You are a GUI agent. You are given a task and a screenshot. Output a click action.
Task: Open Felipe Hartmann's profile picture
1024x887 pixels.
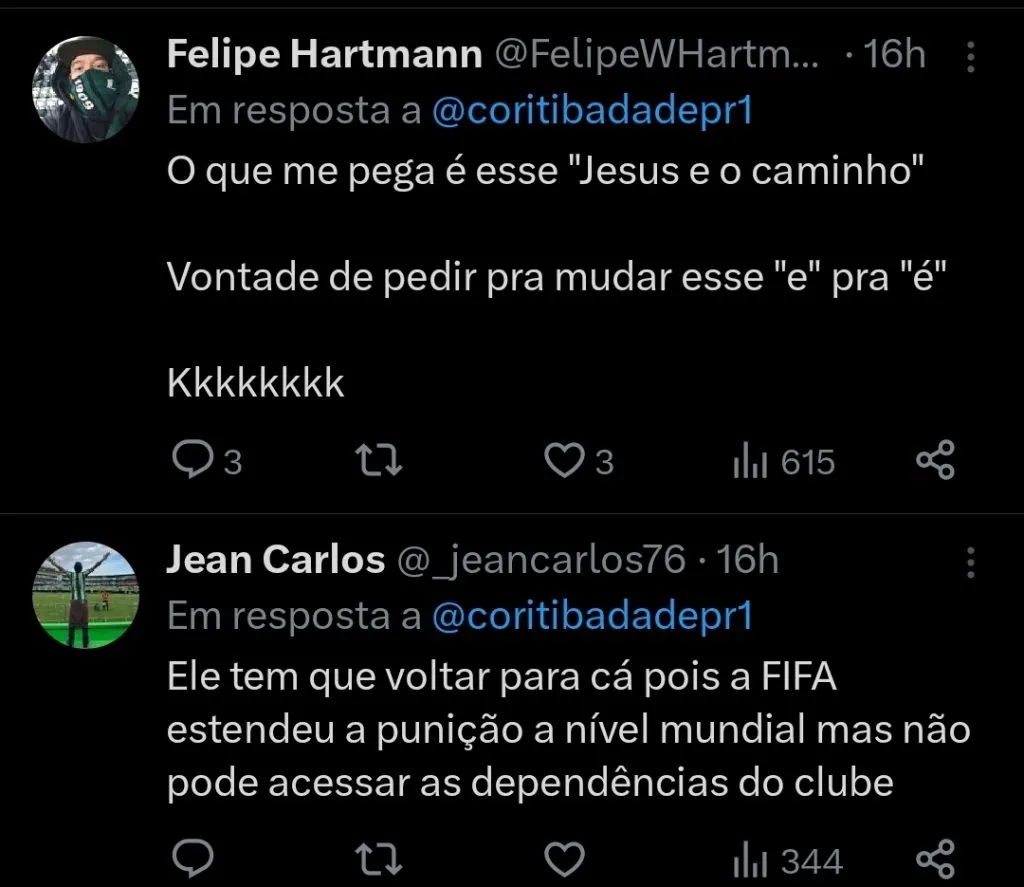(x=86, y=88)
